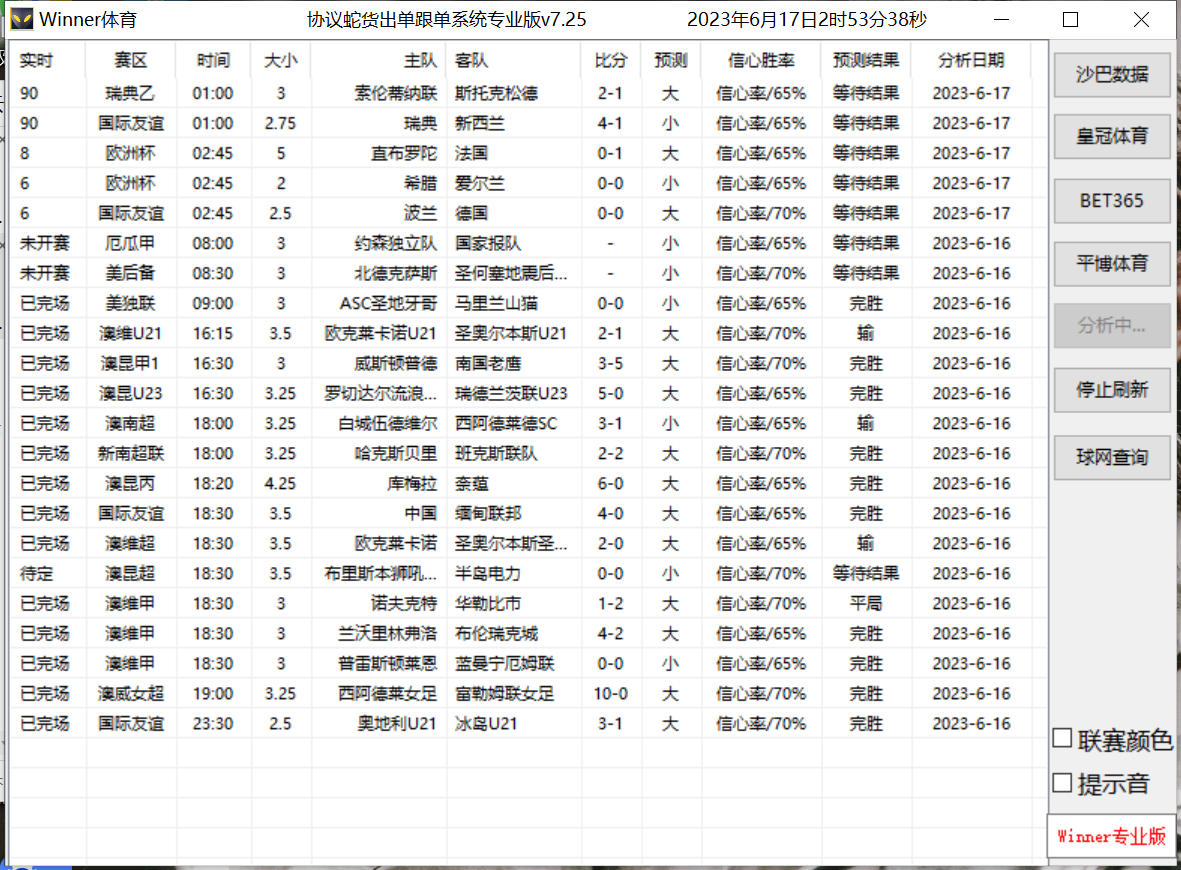This screenshot has width=1181, height=870.
Task: Click the 威斯顿普德 team cell
Action: (395, 364)
